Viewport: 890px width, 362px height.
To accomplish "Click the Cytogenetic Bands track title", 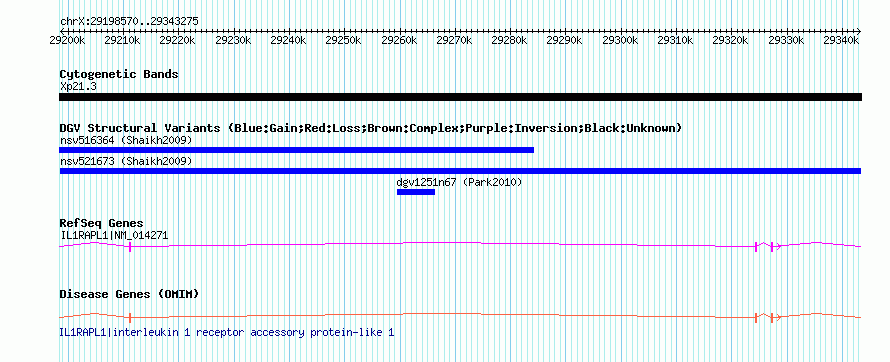I will [119, 74].
